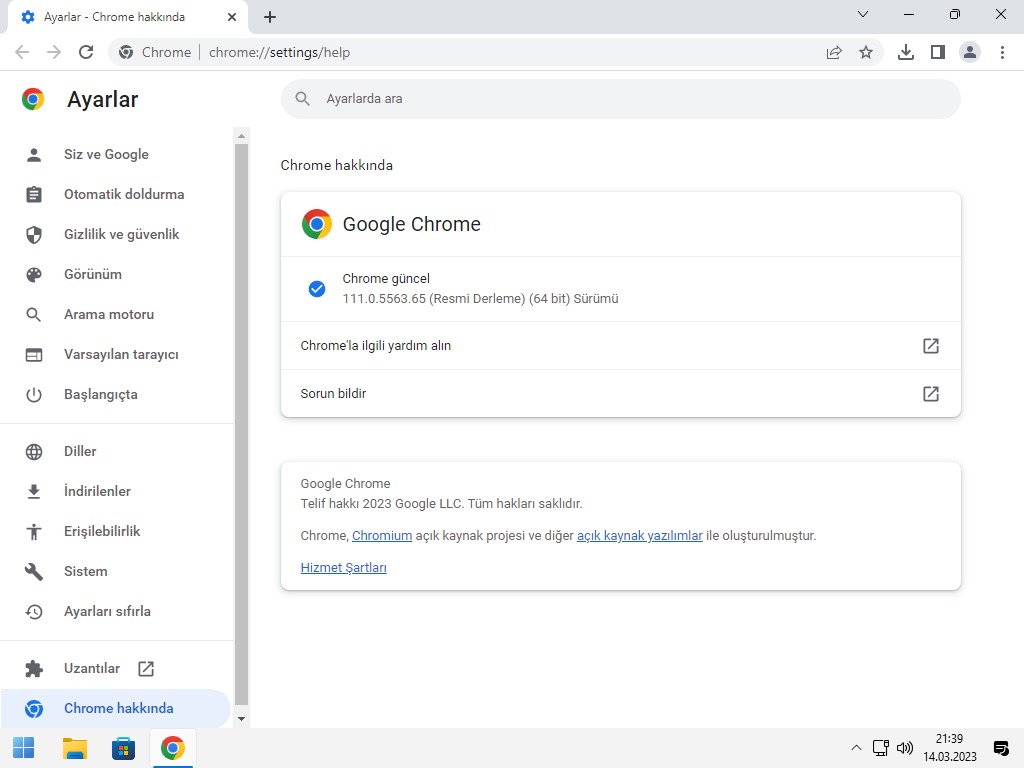Image resolution: width=1024 pixels, height=768 pixels.
Task: Open the açık kaynak yazılımlar link
Action: tap(639, 536)
